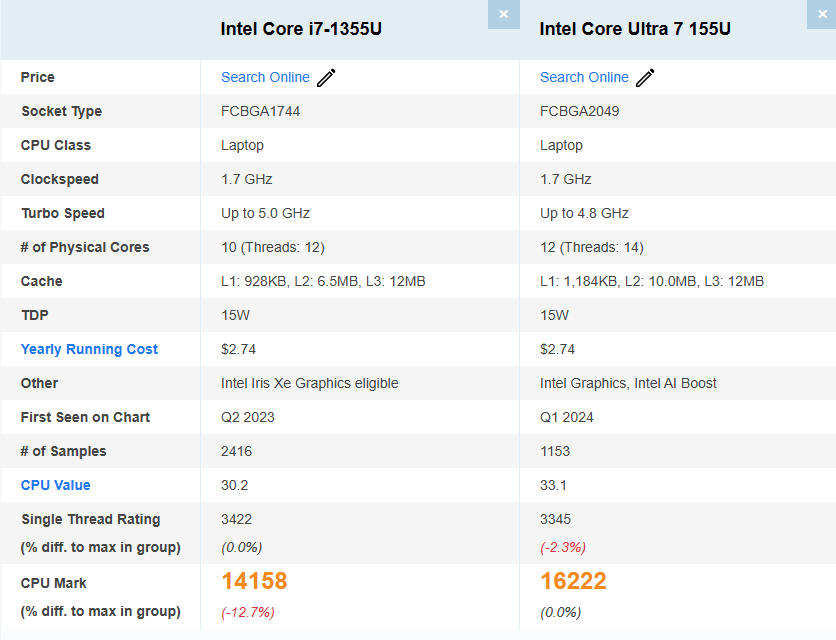Viewport: 836px width, 640px height.
Task: Open the Yearly Running Cost link
Action: (x=89, y=349)
